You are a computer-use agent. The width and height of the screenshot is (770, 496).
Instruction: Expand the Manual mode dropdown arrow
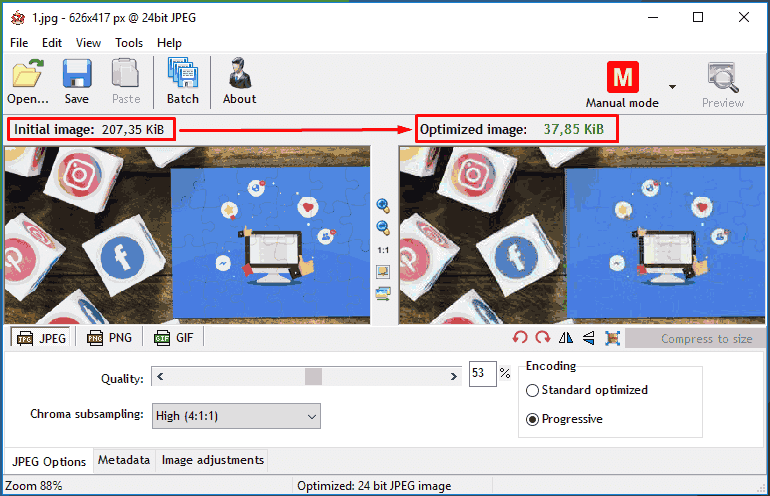(672, 87)
